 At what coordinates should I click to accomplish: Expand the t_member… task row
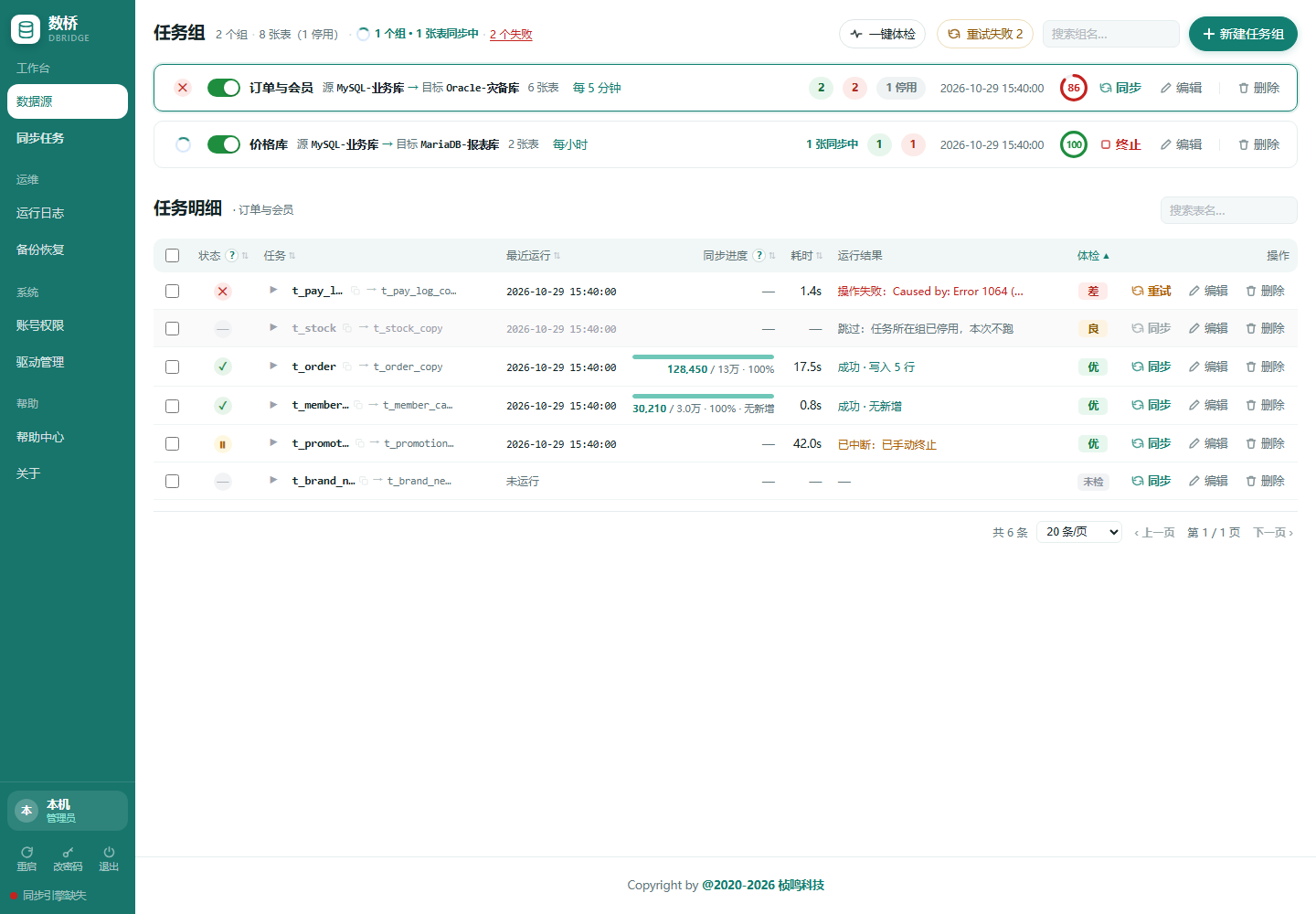(x=273, y=404)
